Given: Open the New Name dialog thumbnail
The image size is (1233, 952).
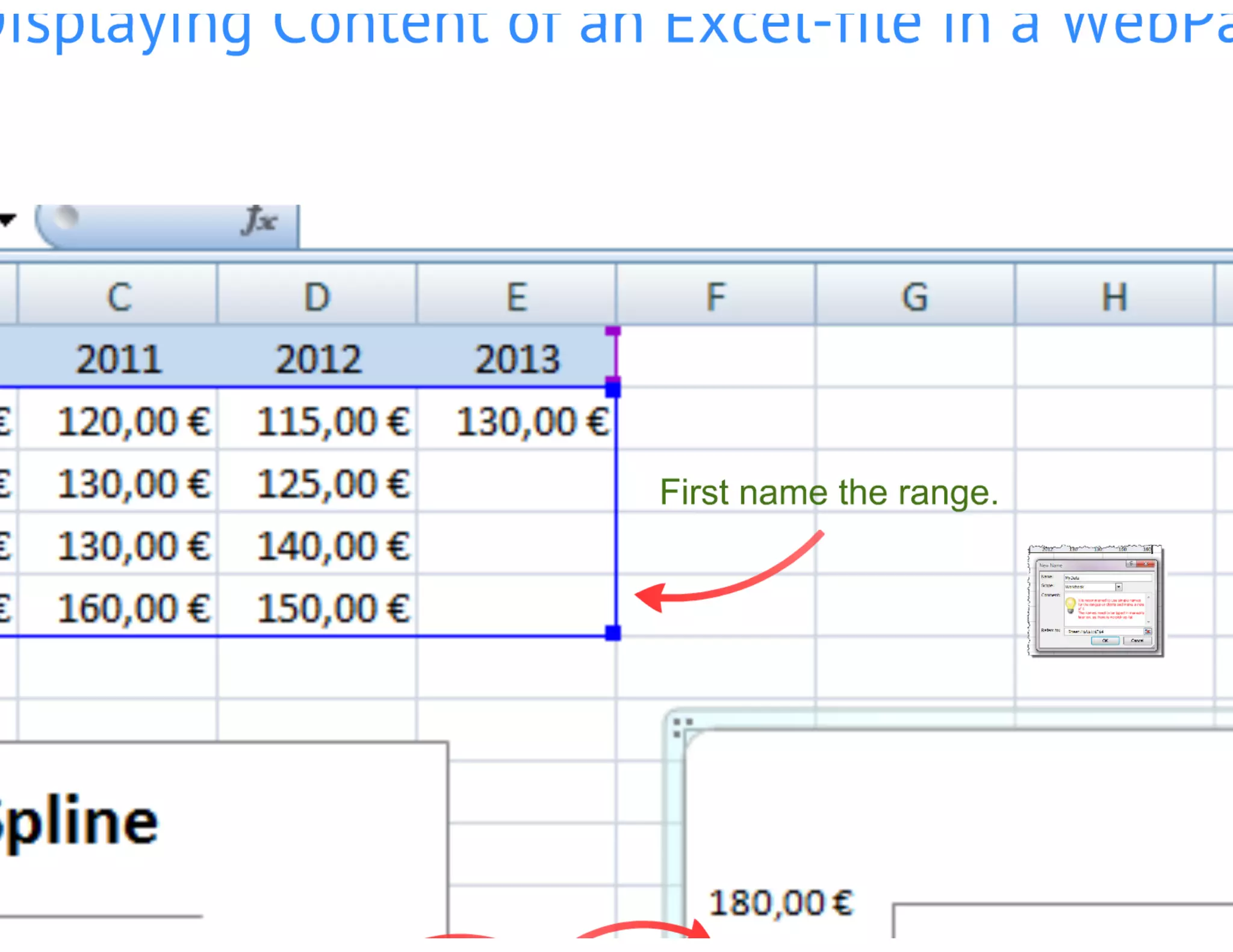Looking at the screenshot, I should coord(1095,601).
